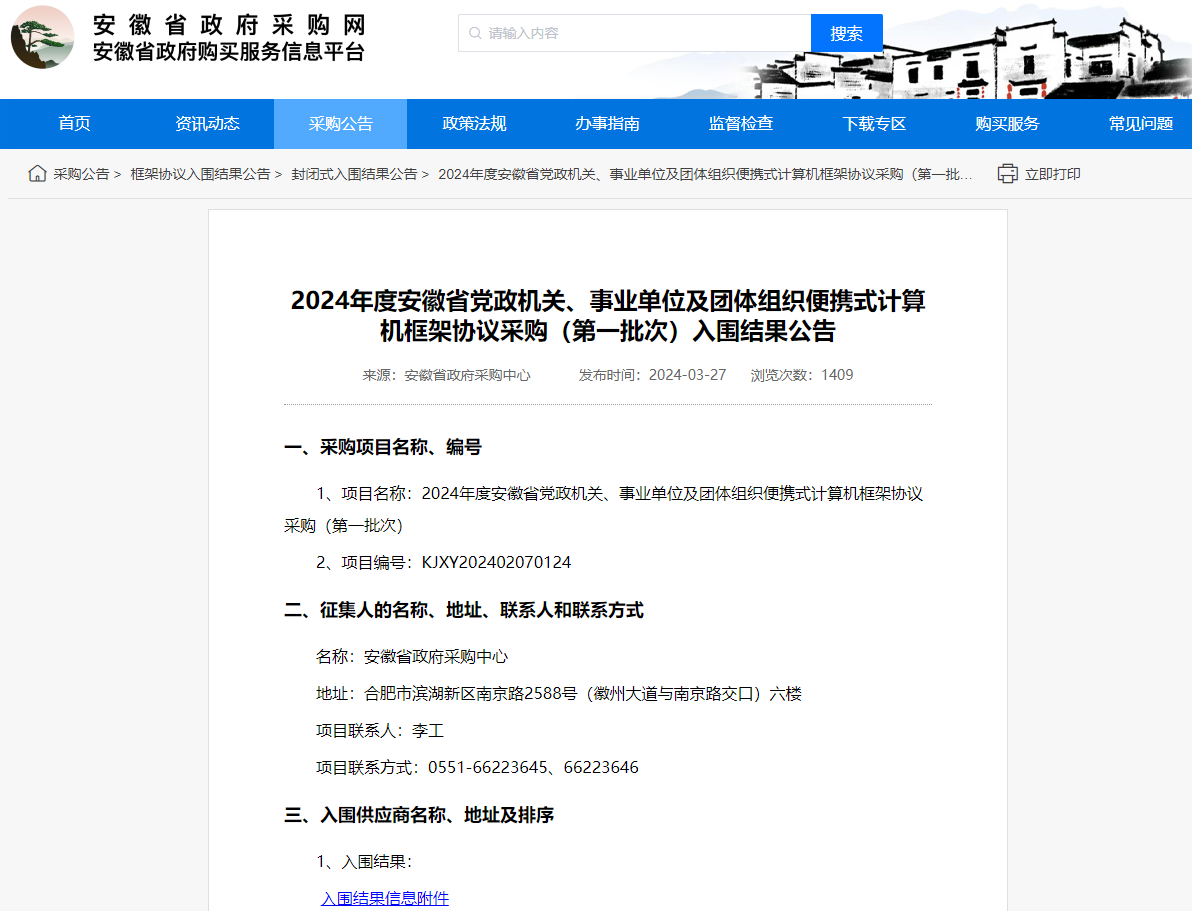1192x911 pixels.
Task: Click the site title 安徽省政府采购网
Action: (230, 25)
